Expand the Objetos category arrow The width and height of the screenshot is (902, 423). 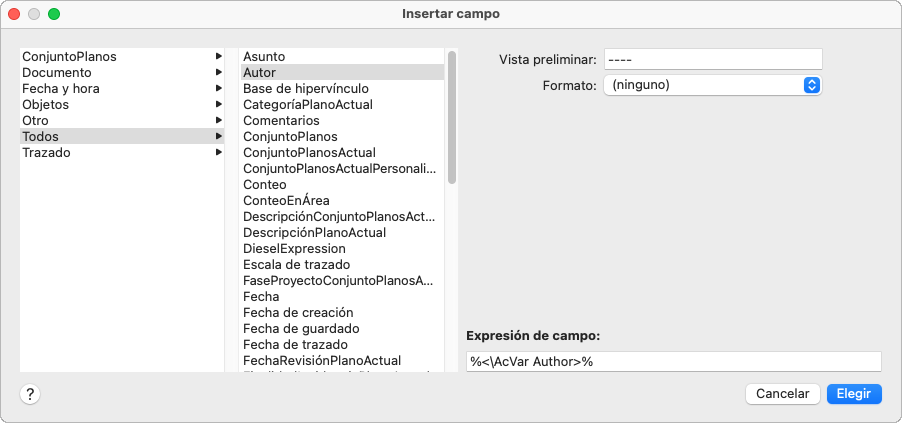point(218,105)
